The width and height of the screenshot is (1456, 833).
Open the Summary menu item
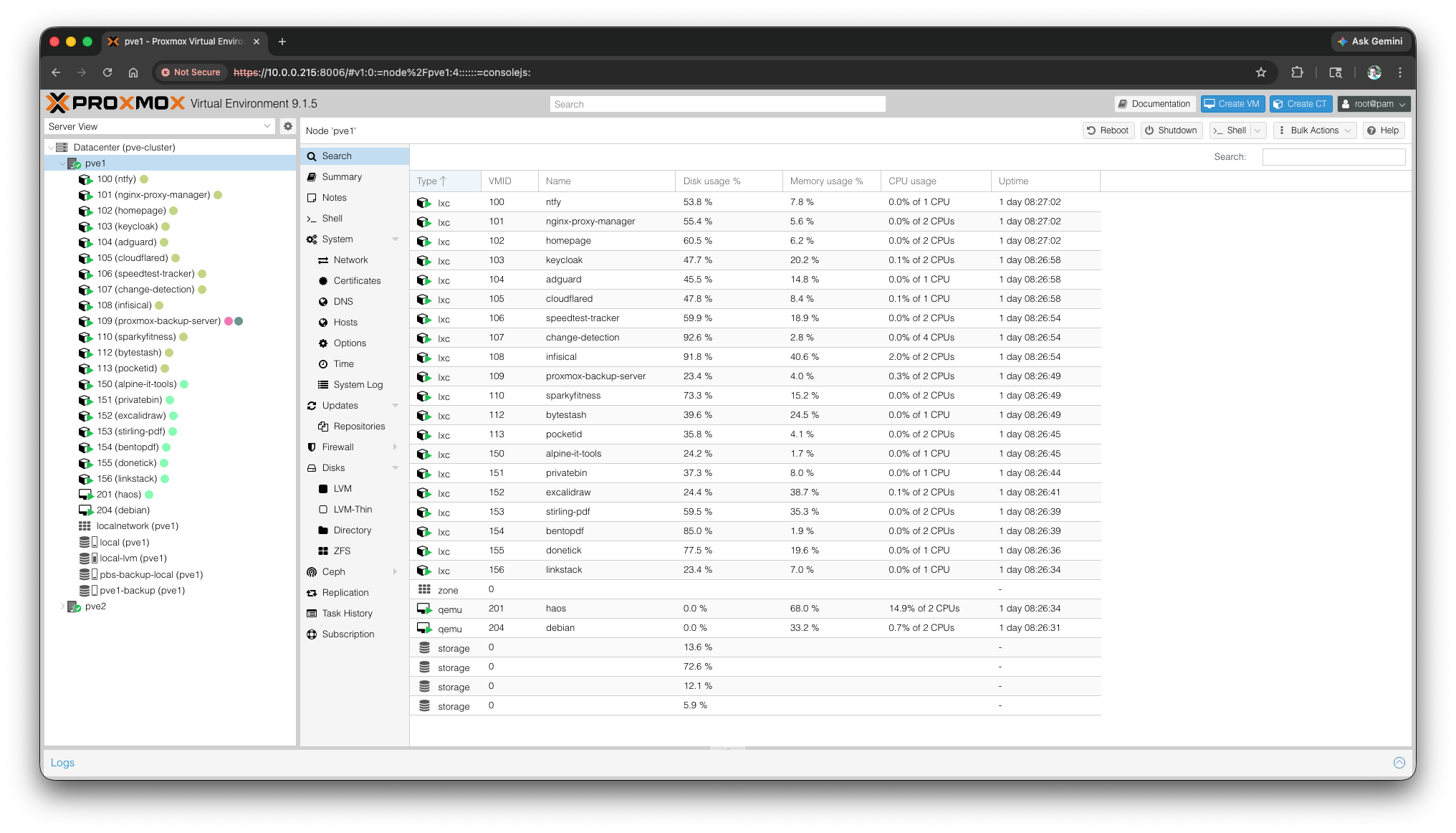point(342,177)
